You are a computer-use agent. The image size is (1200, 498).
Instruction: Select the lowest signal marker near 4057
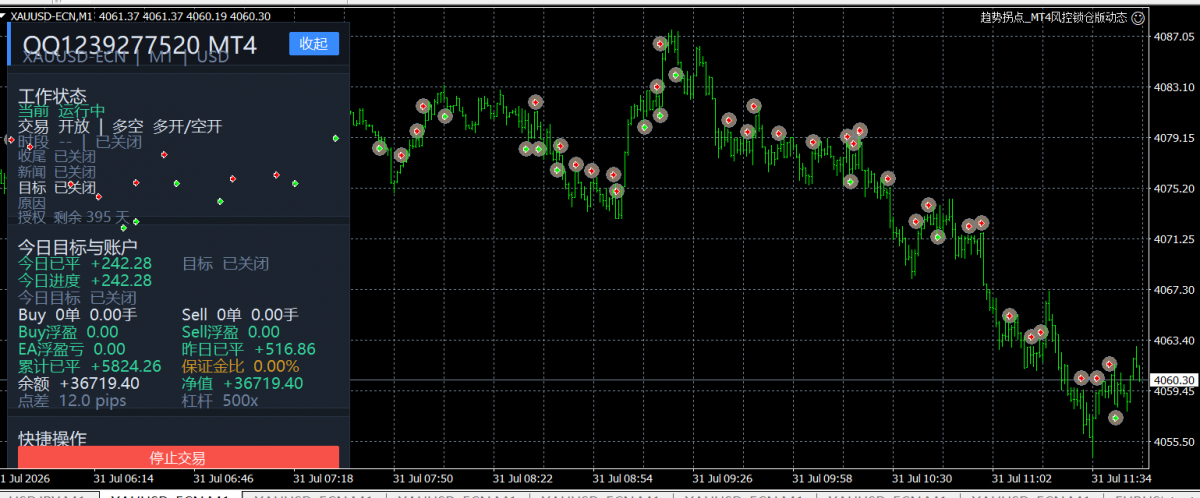[x=1116, y=417]
